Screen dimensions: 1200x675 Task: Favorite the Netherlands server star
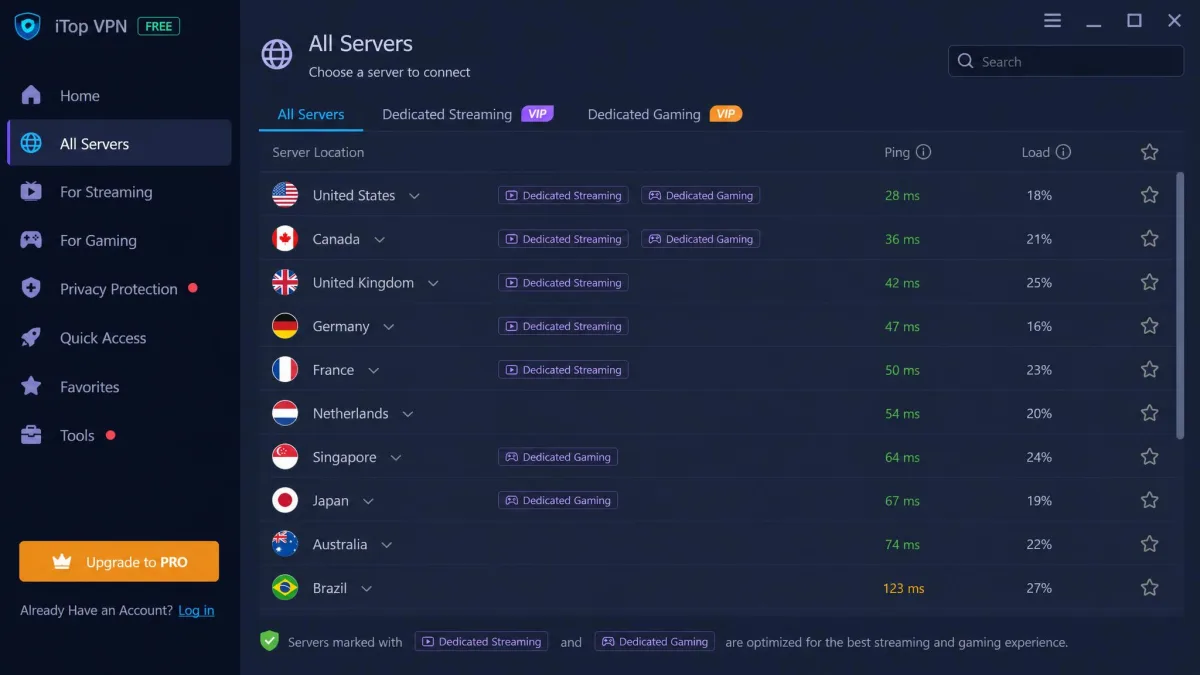click(x=1150, y=413)
